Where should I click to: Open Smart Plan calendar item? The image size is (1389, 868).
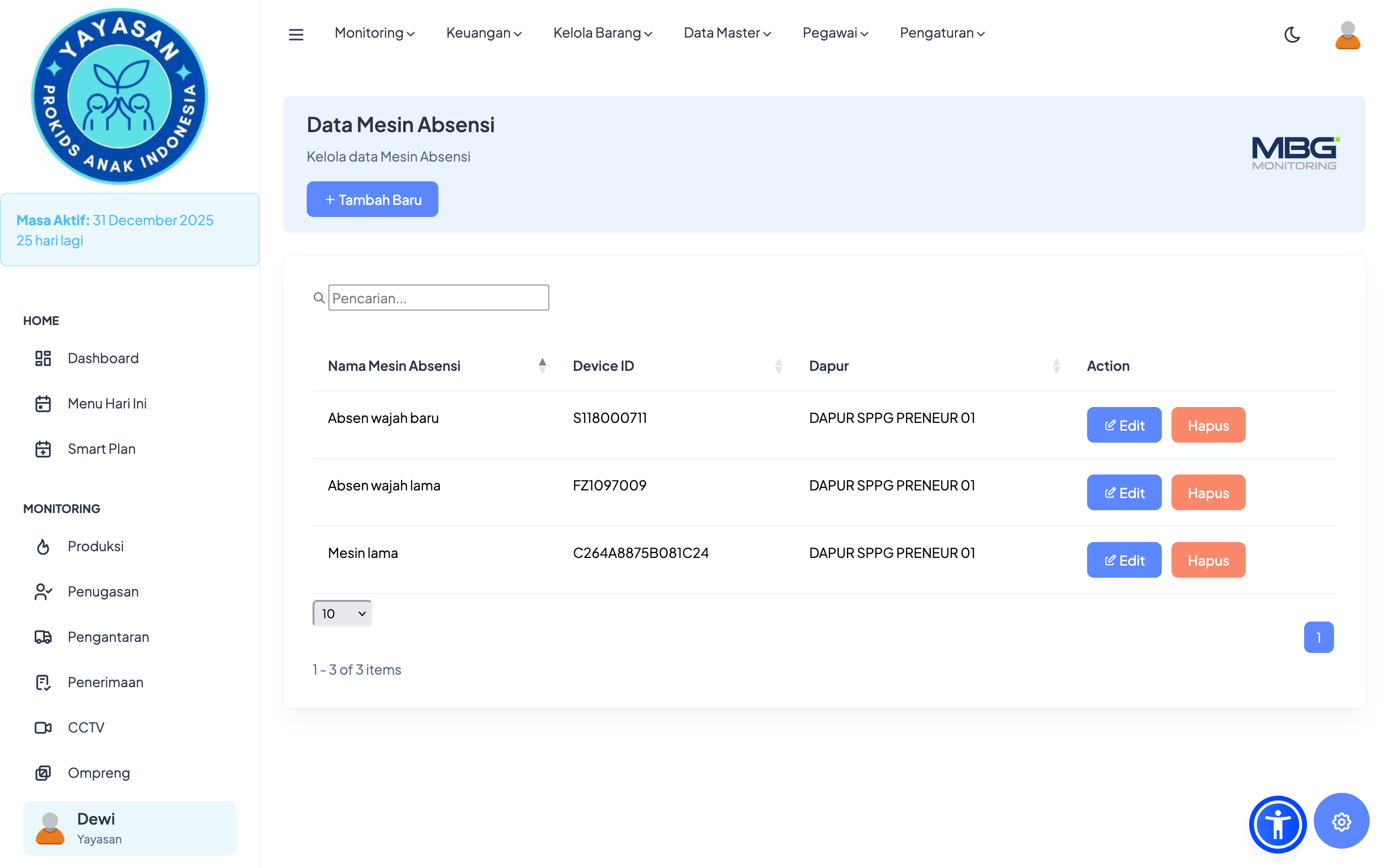point(101,449)
